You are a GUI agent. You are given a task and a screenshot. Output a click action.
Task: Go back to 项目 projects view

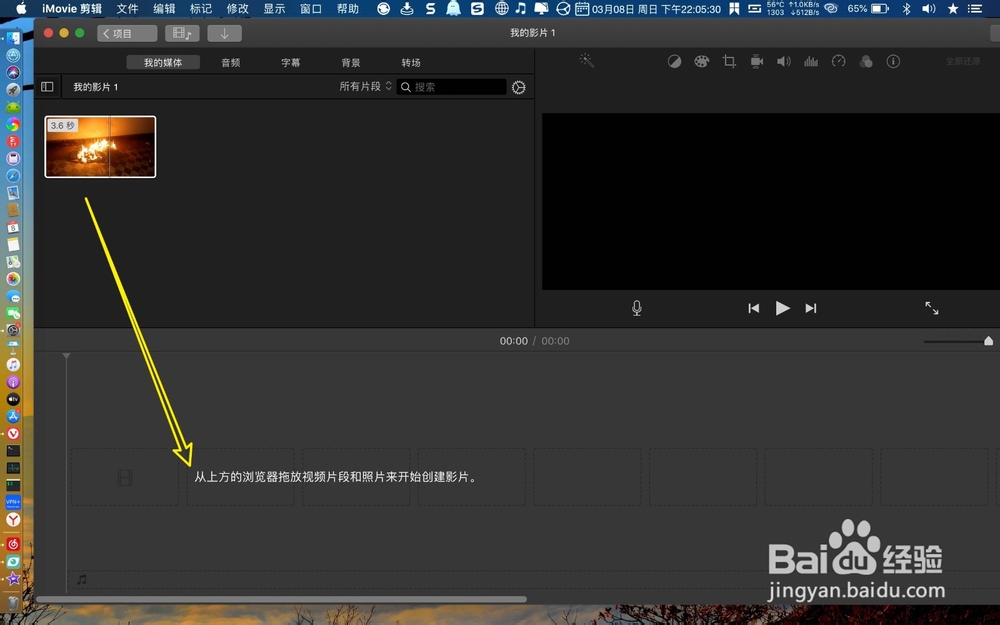127,33
